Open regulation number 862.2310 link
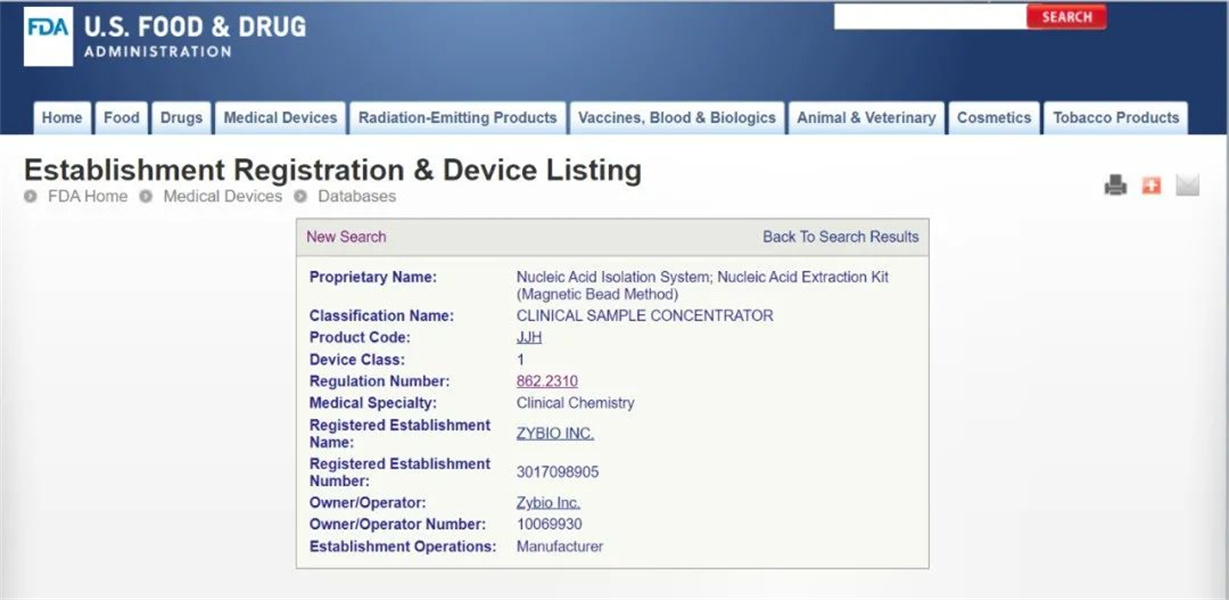This screenshot has width=1229, height=600. click(x=547, y=381)
